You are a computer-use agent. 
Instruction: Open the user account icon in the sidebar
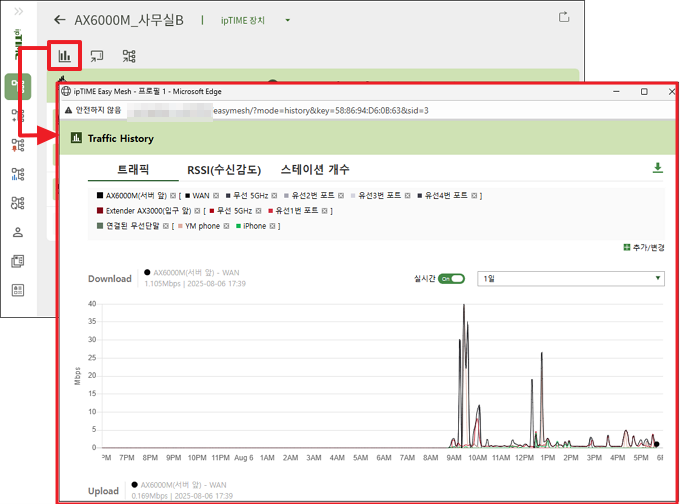click(x=18, y=232)
